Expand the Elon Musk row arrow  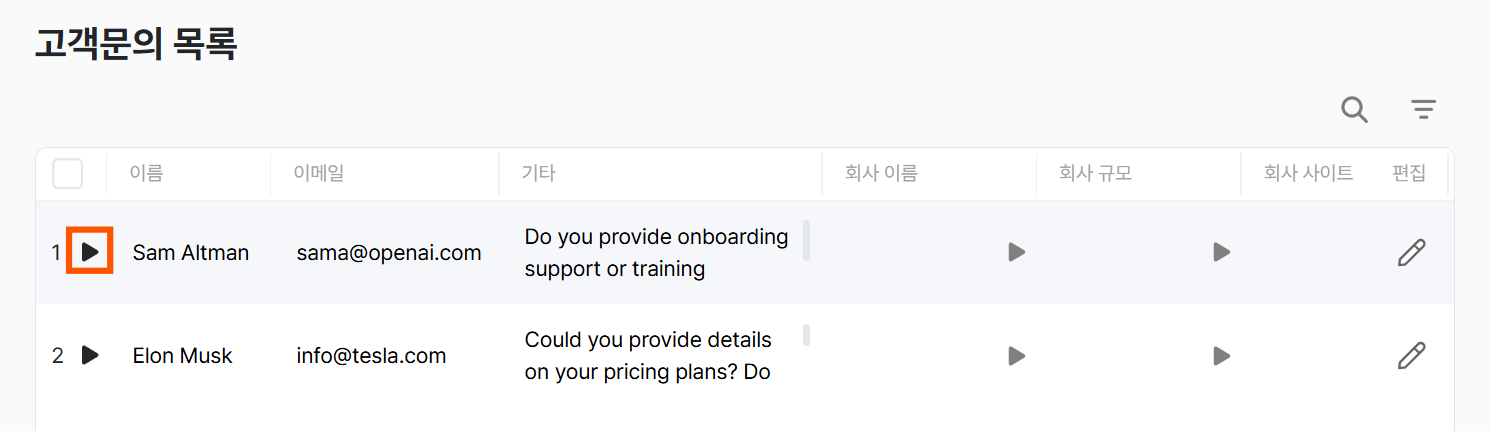tap(90, 355)
